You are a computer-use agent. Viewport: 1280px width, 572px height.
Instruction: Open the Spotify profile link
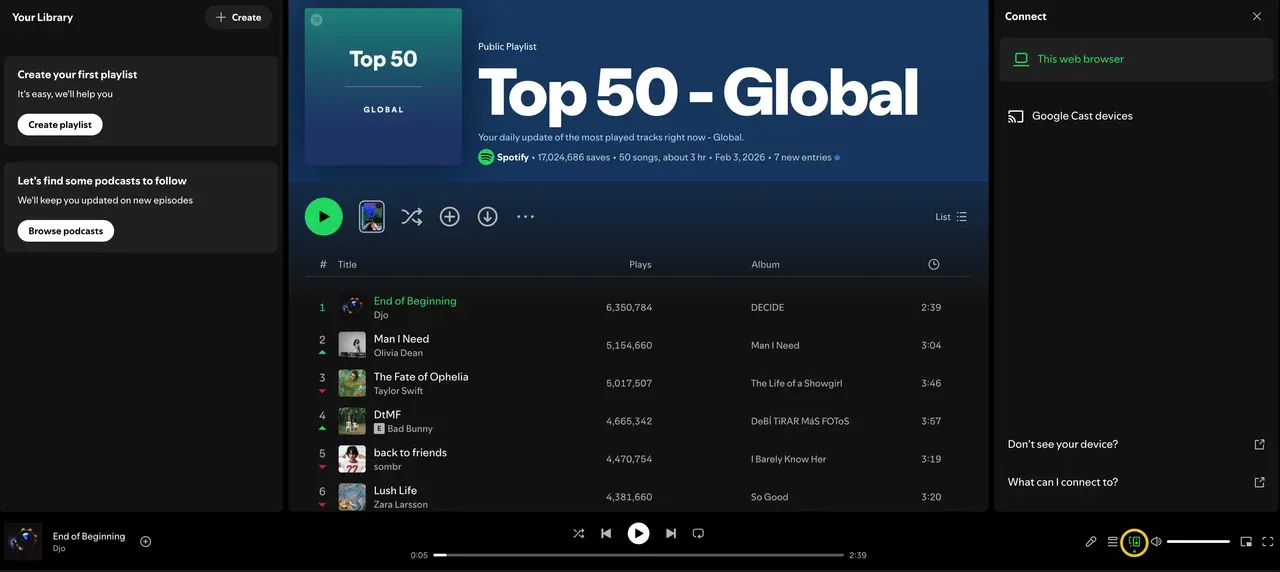[x=513, y=157]
